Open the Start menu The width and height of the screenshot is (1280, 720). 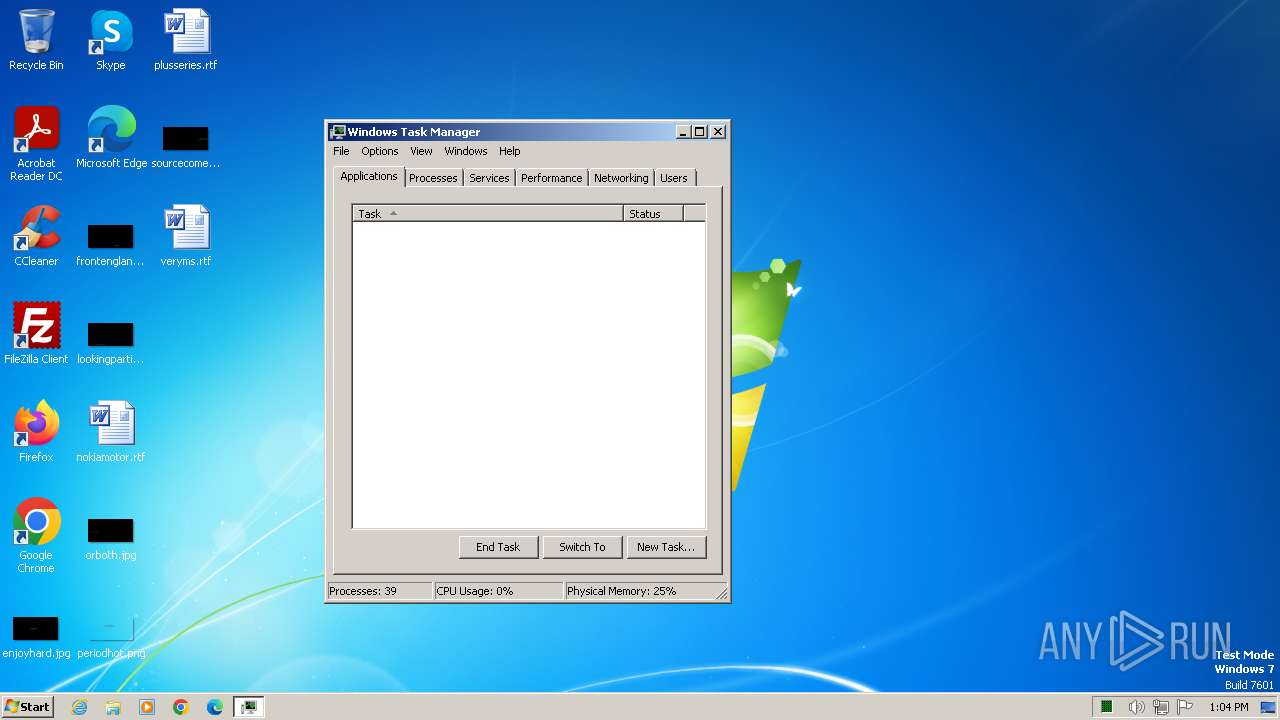tap(28, 707)
